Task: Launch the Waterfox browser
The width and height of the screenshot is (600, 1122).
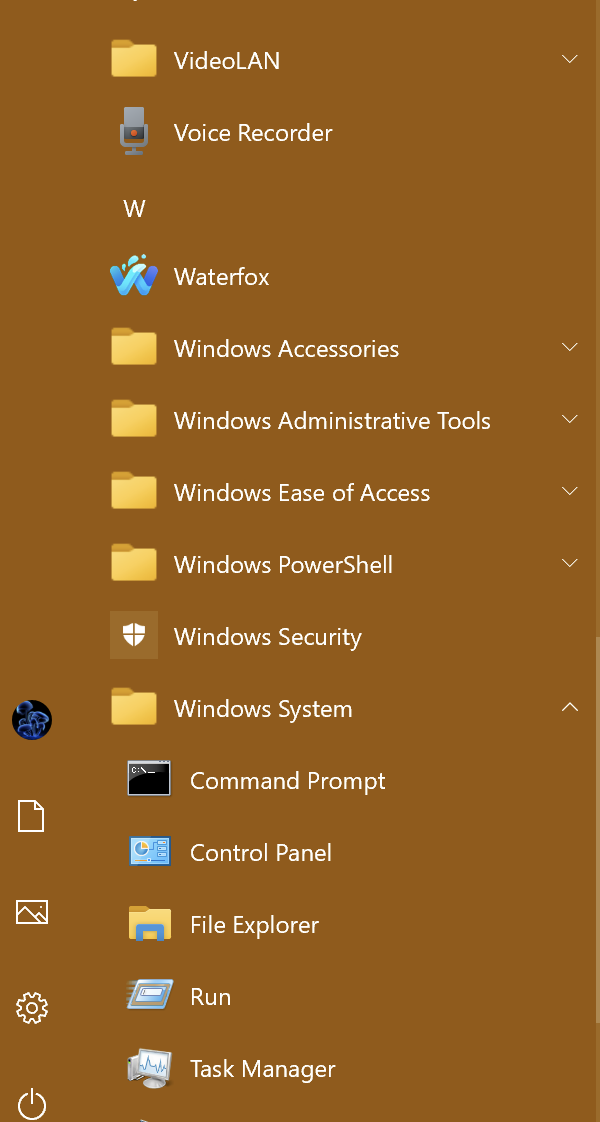Action: click(221, 276)
